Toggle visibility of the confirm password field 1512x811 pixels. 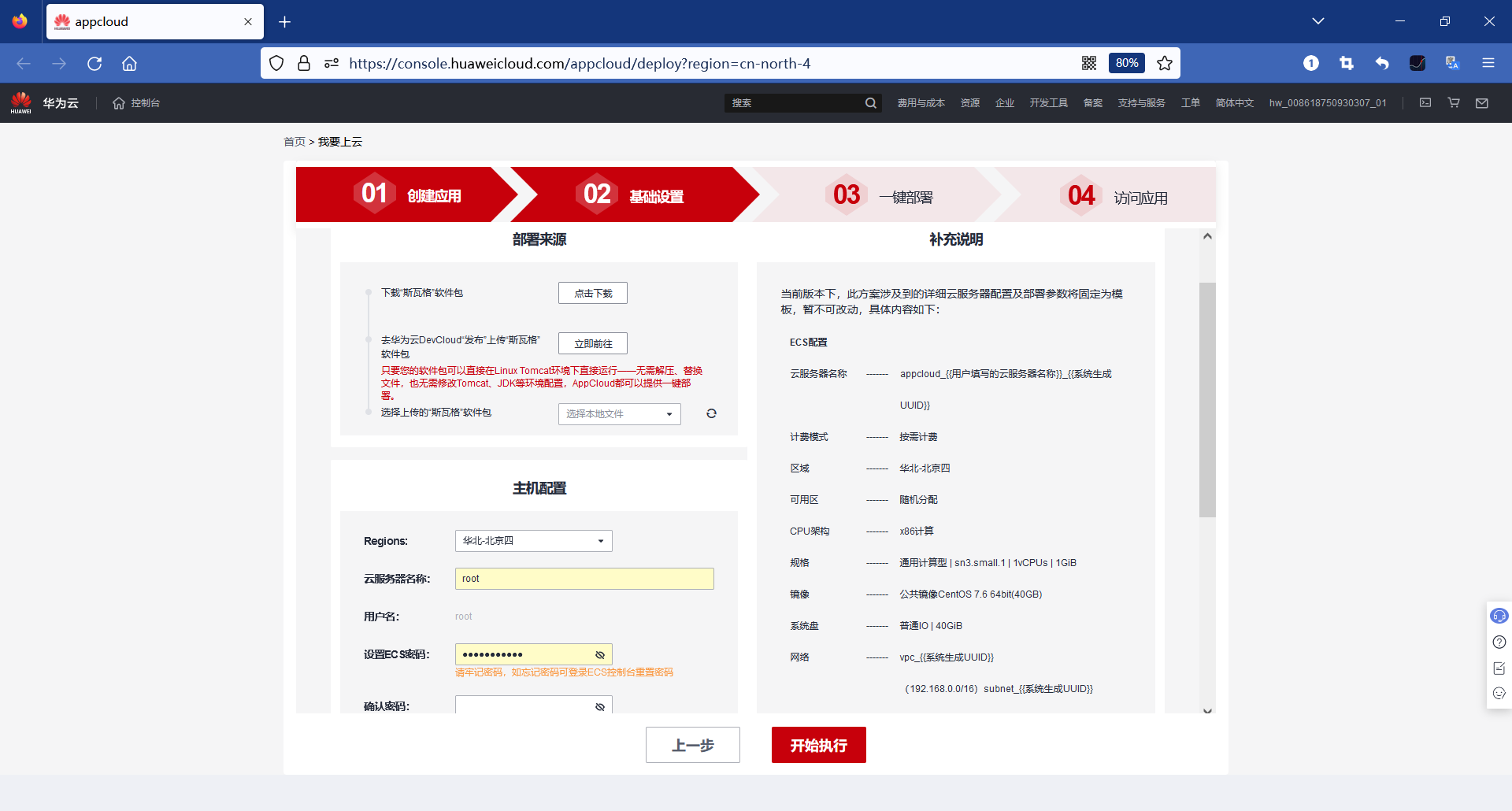pyautogui.click(x=601, y=705)
